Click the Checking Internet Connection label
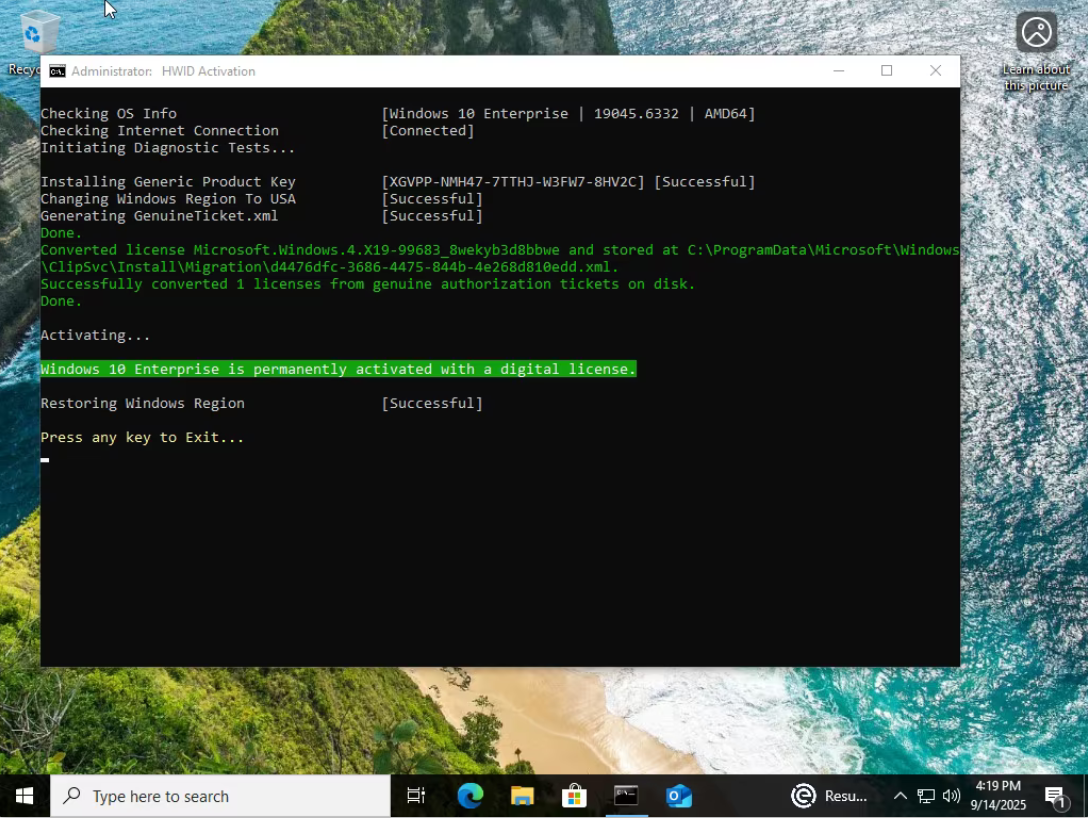This screenshot has height=818, width=1088. coord(160,130)
